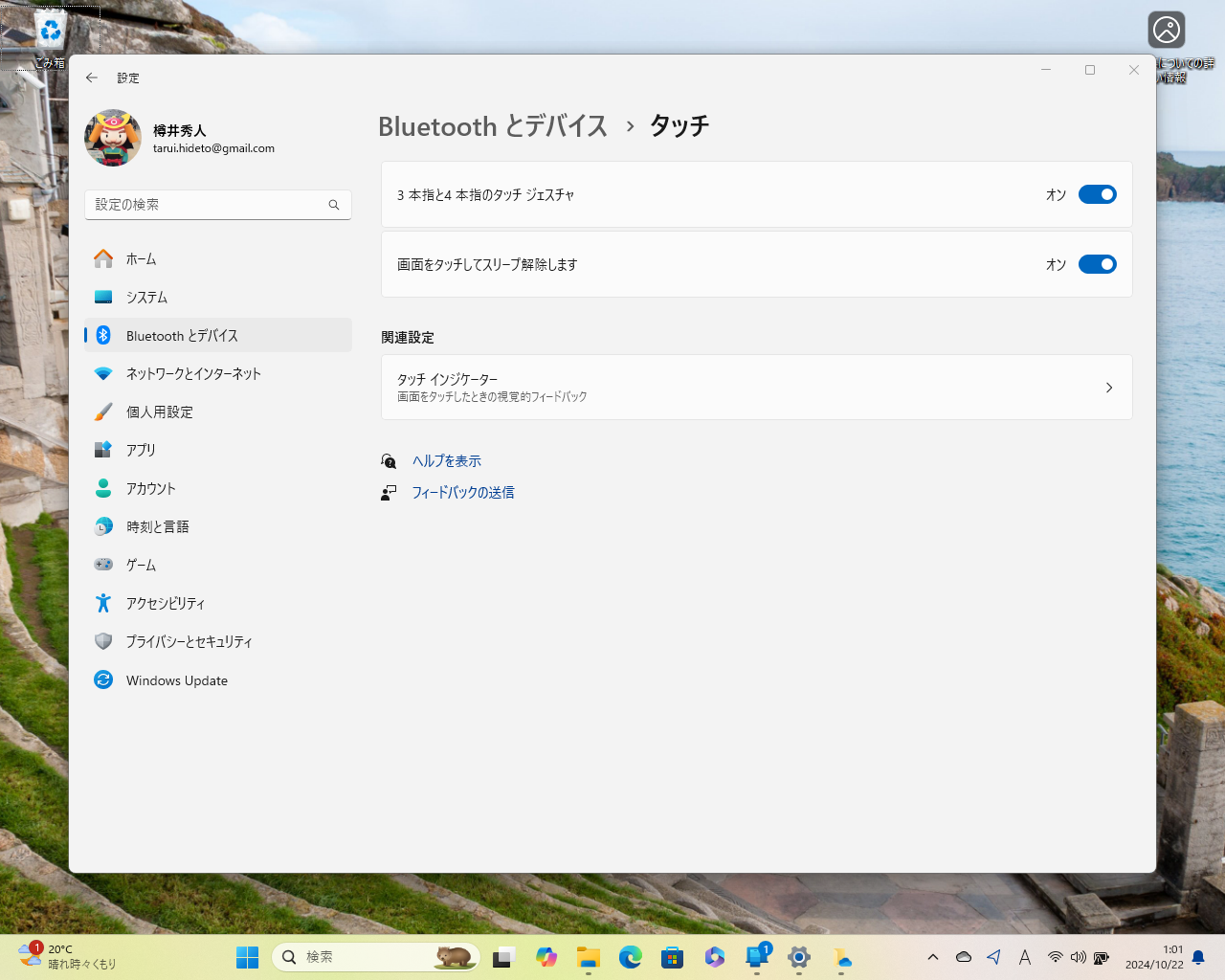The width and height of the screenshot is (1225, 980).
Task: Click the home icon in sidebar
Action: coord(103,258)
